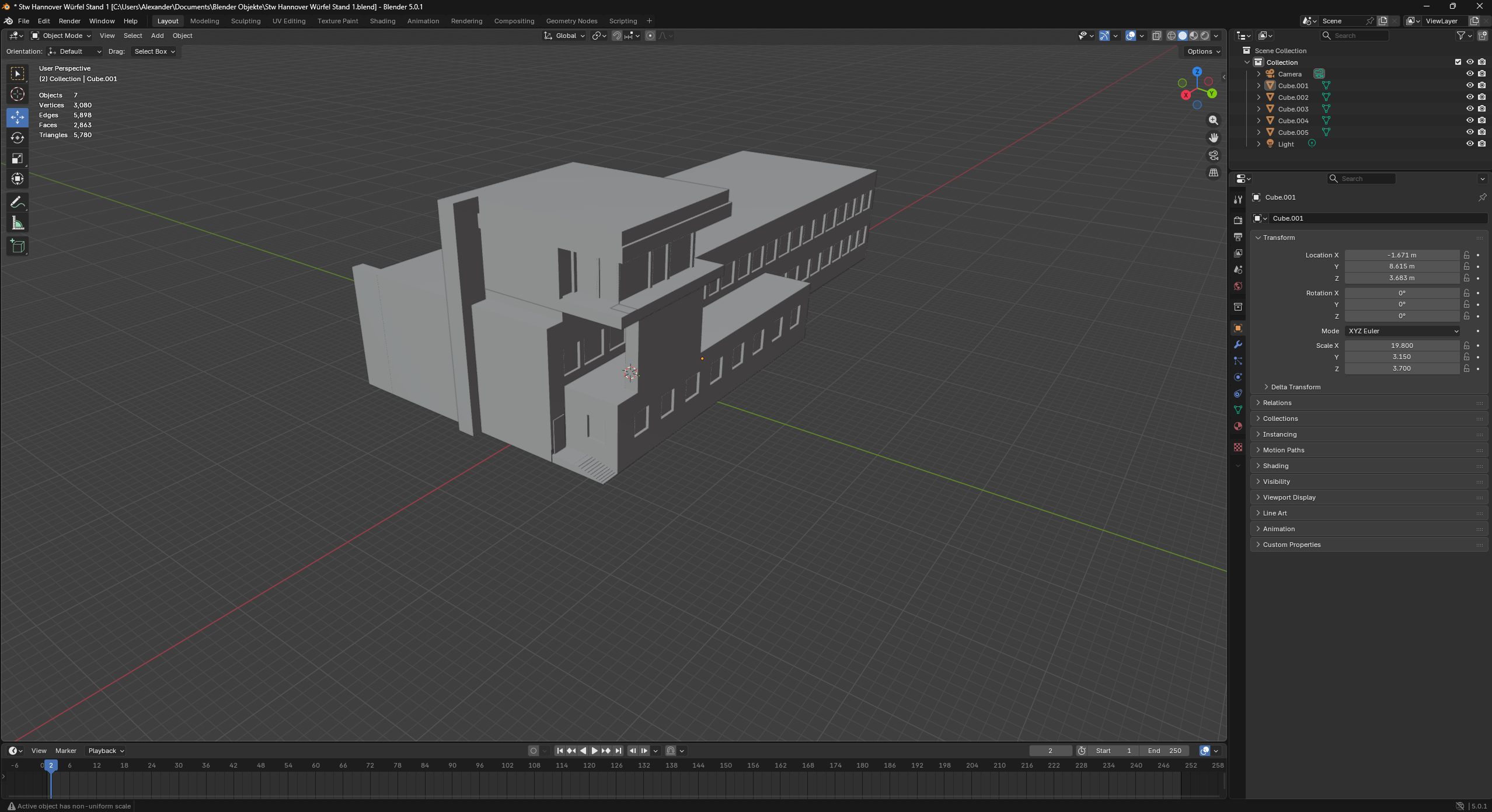Open the Add menu in viewport header
The height and width of the screenshot is (812, 1492).
pyautogui.click(x=157, y=36)
